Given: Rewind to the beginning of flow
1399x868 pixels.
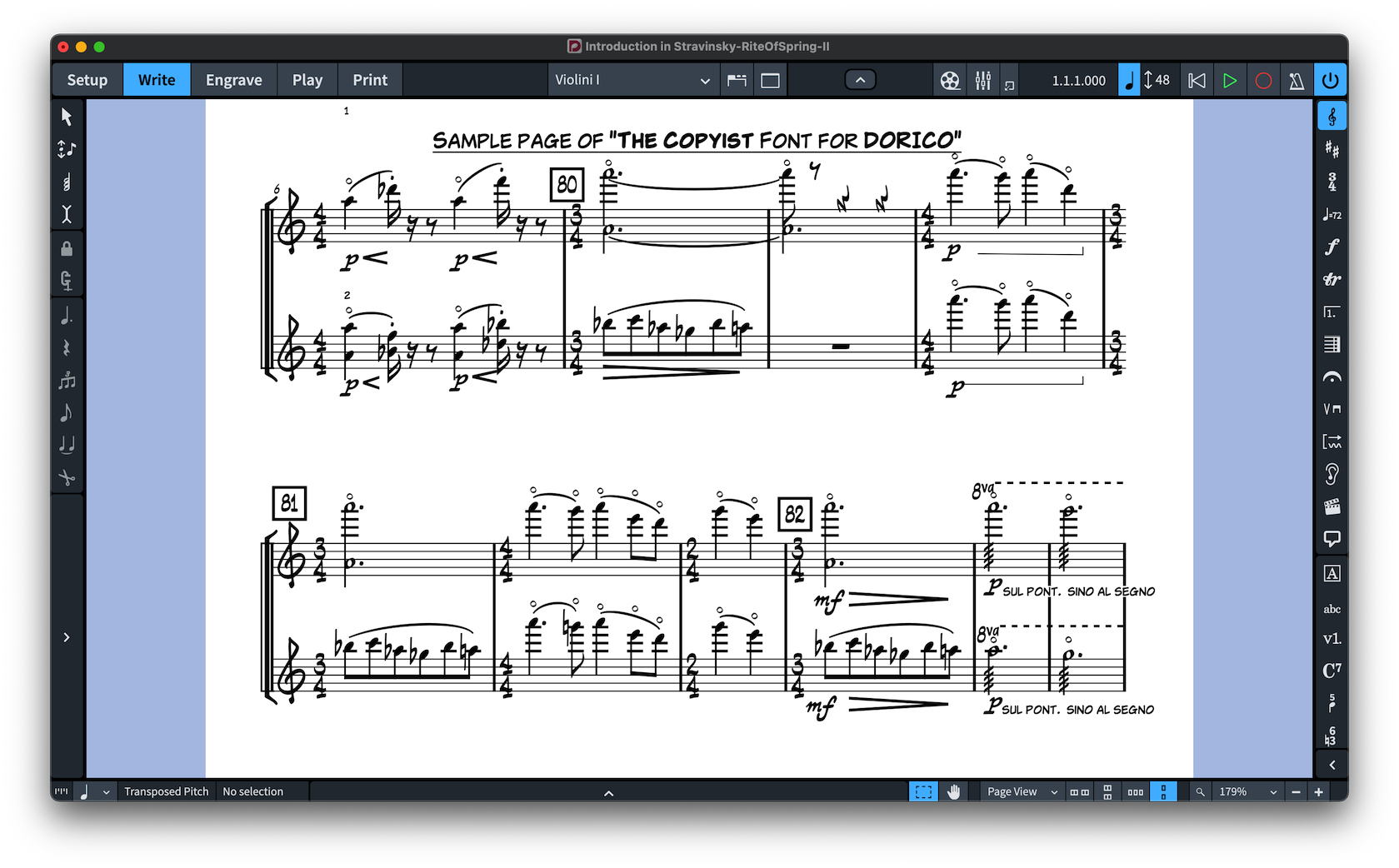Looking at the screenshot, I should (x=1197, y=81).
